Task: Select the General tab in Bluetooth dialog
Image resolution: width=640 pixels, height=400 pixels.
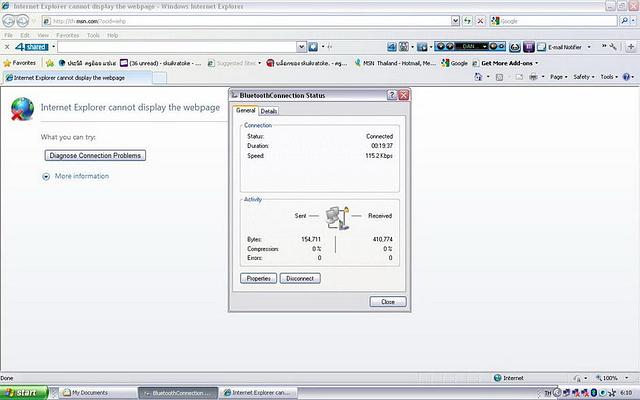Action: click(245, 110)
